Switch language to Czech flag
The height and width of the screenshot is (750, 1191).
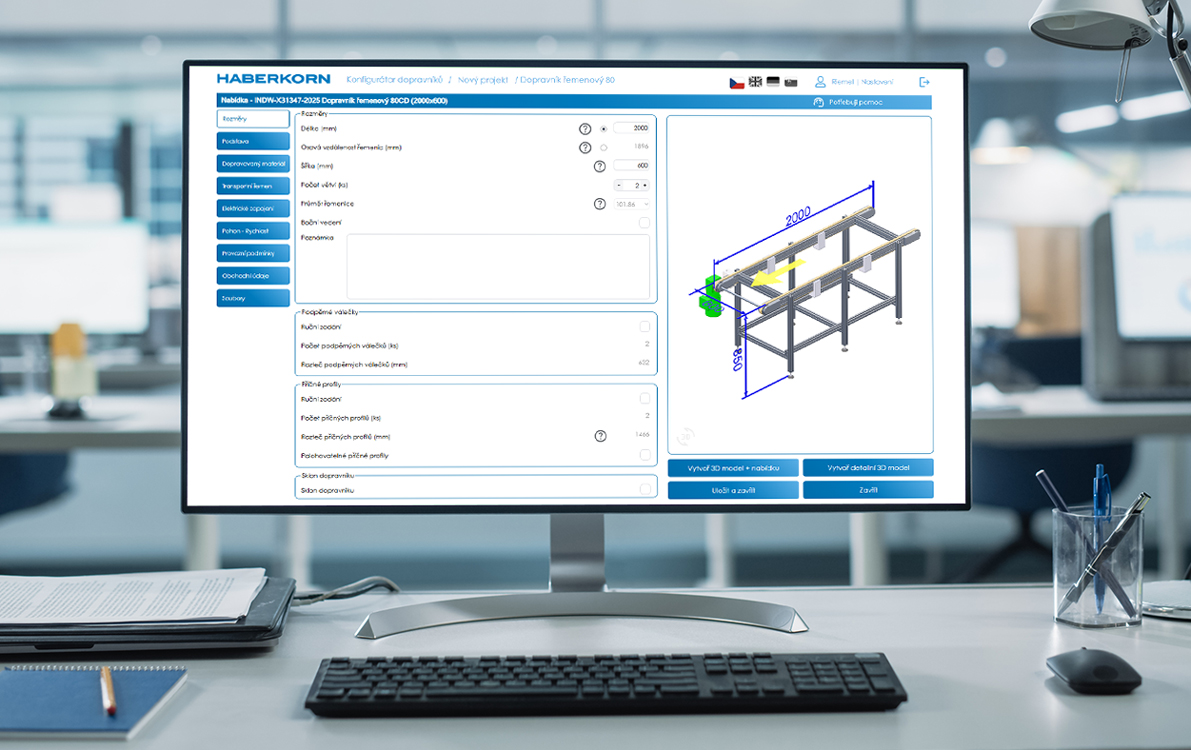coord(736,82)
